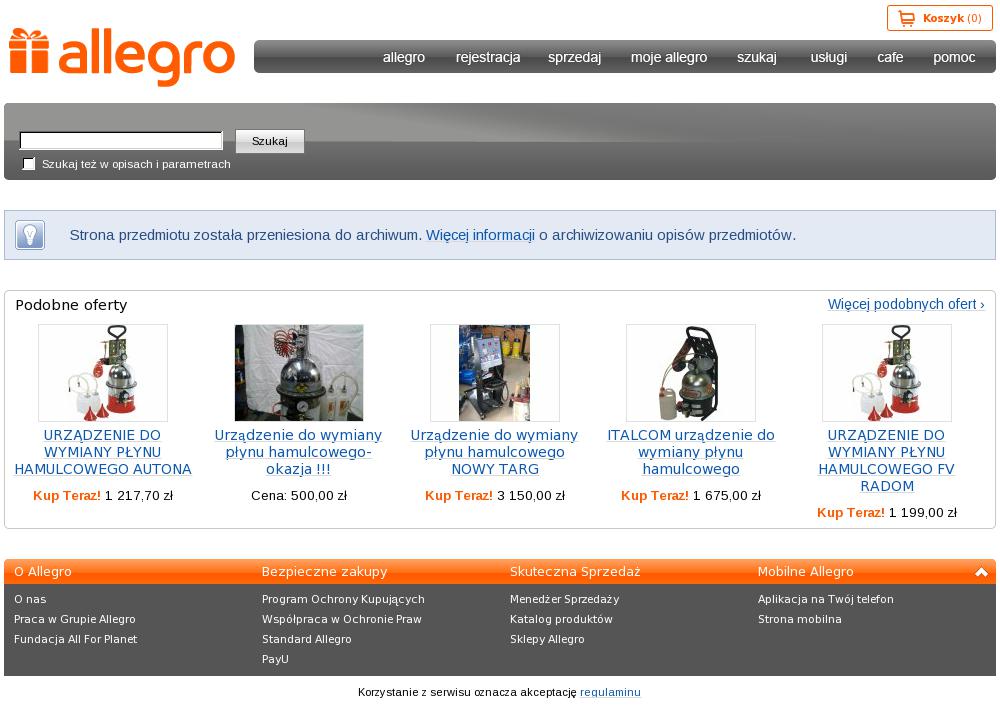This screenshot has width=1000, height=712.
Task: Open the Koszyk shopping cart
Action: click(939, 19)
